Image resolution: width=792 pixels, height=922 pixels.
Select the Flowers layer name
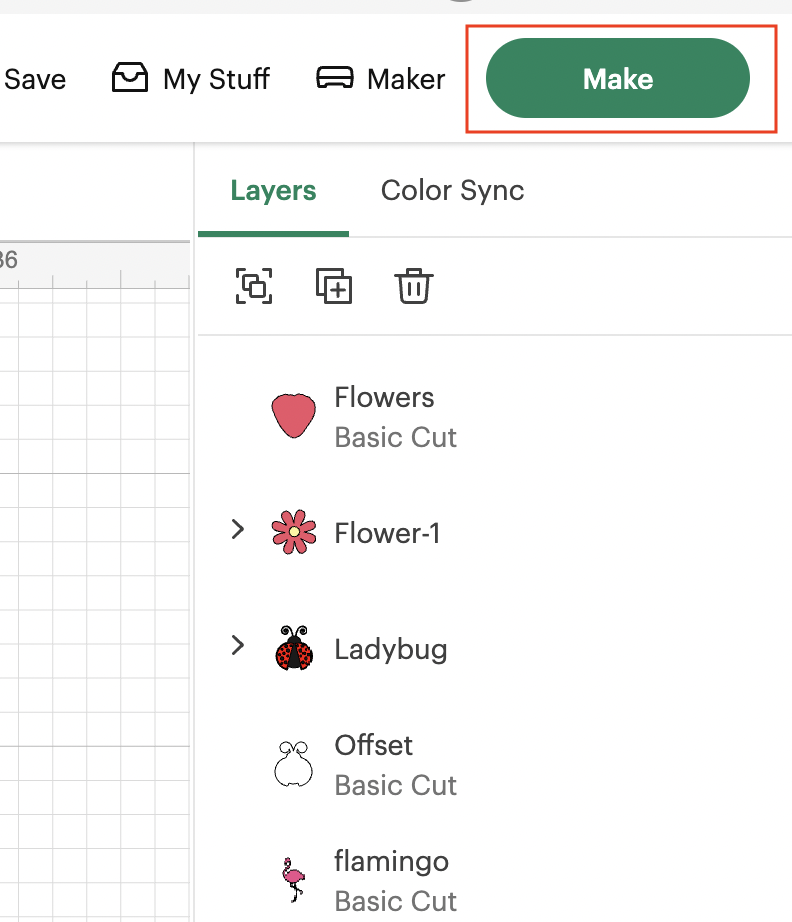[385, 397]
